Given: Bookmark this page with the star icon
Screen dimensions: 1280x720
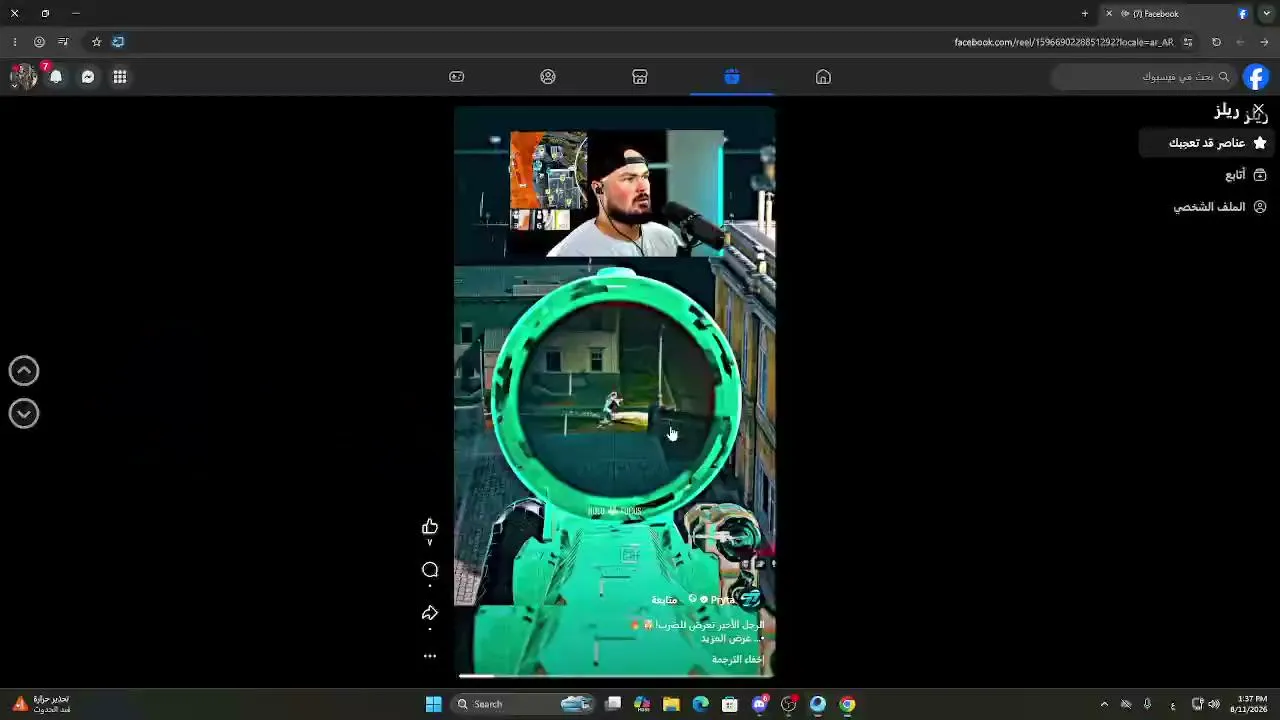Looking at the screenshot, I should pyautogui.click(x=96, y=42).
